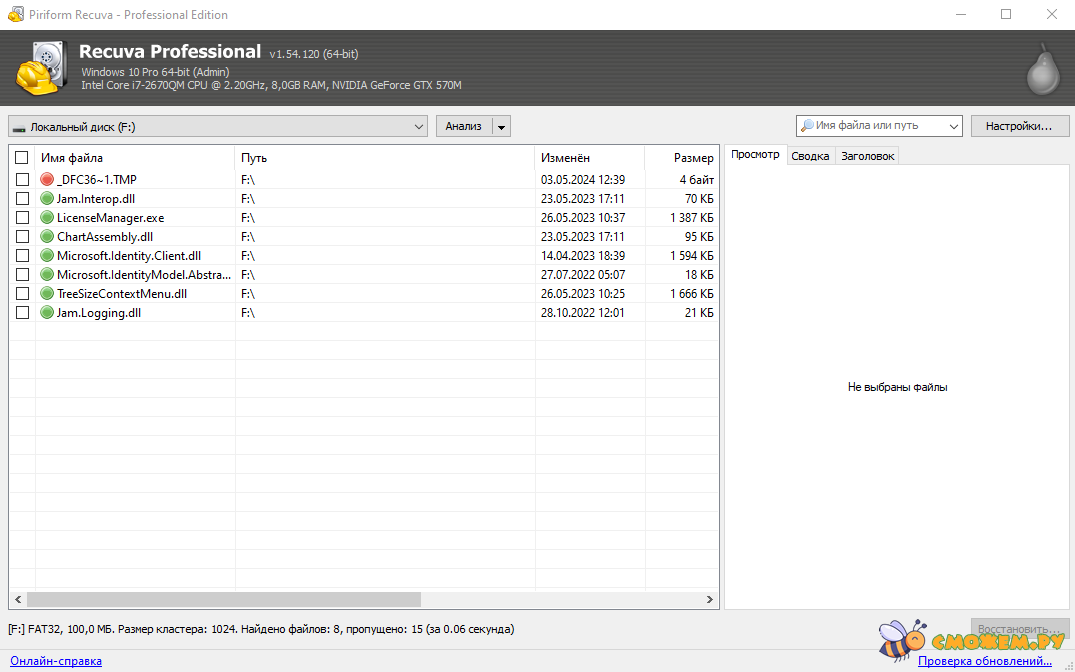Select the file name Jam.Logging.dll
The width and height of the screenshot is (1075, 672).
point(99,313)
